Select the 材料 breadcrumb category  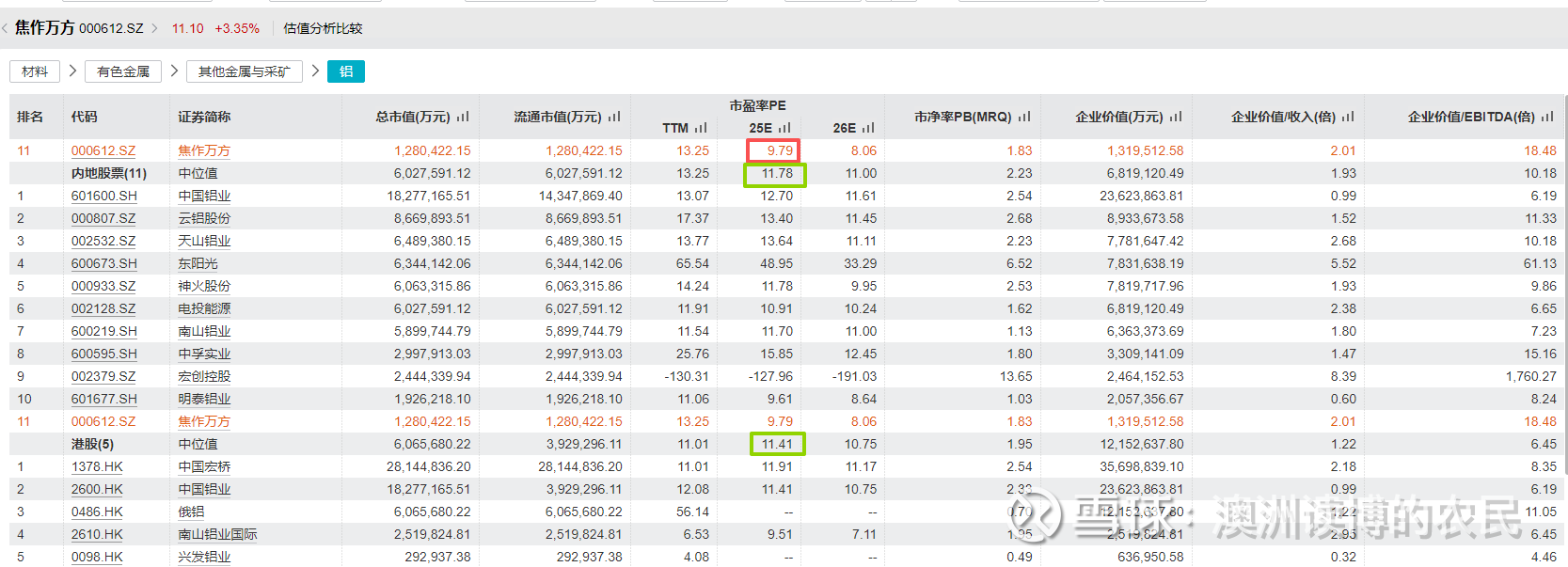coord(35,71)
